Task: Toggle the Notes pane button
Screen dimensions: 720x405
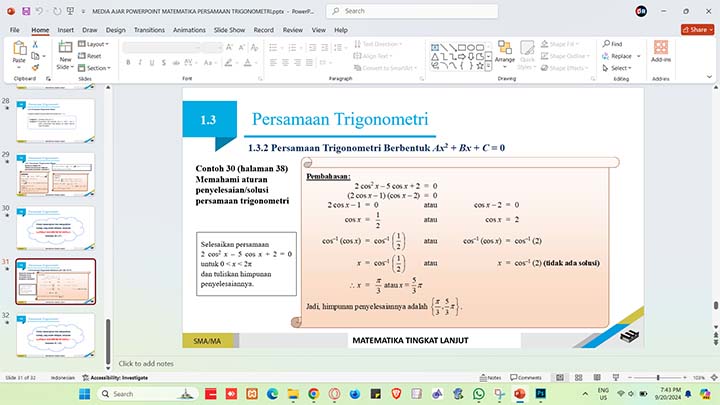Action: pyautogui.click(x=490, y=377)
